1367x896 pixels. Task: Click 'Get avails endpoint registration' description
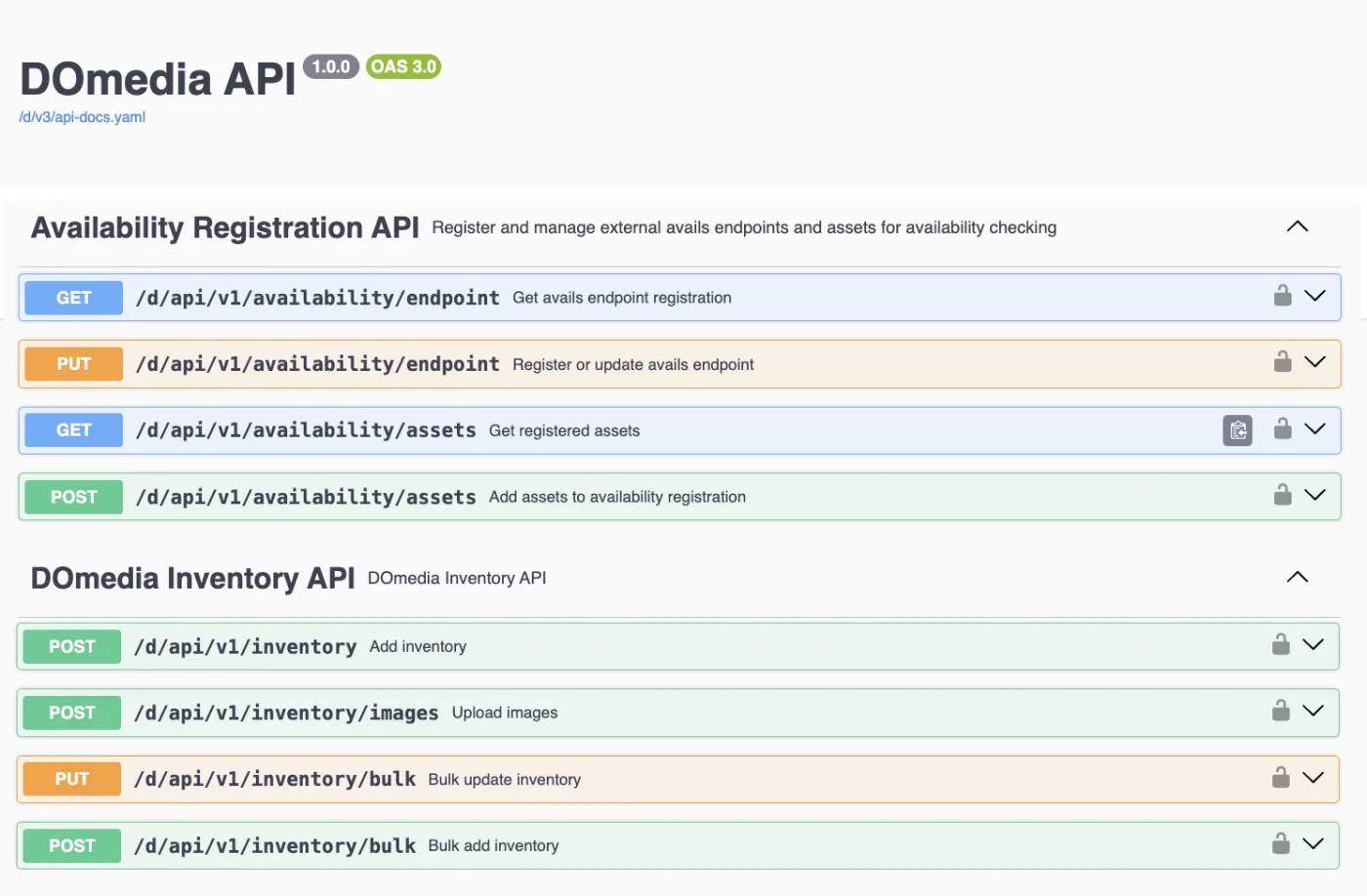pyautogui.click(x=622, y=298)
